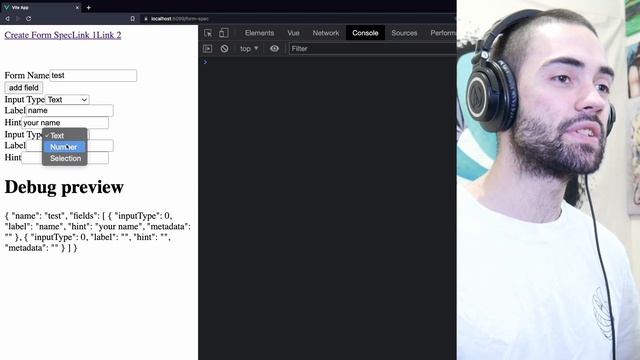The image size is (640, 360).
Task: Select the Vite App browser tab
Action: (41, 7)
